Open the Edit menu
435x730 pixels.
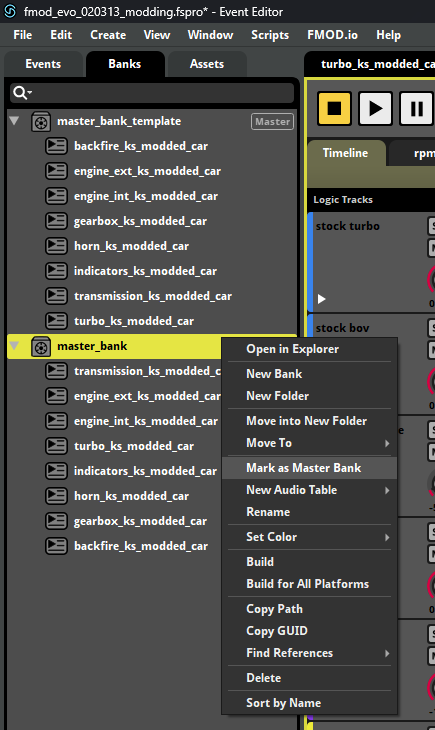pos(61,35)
